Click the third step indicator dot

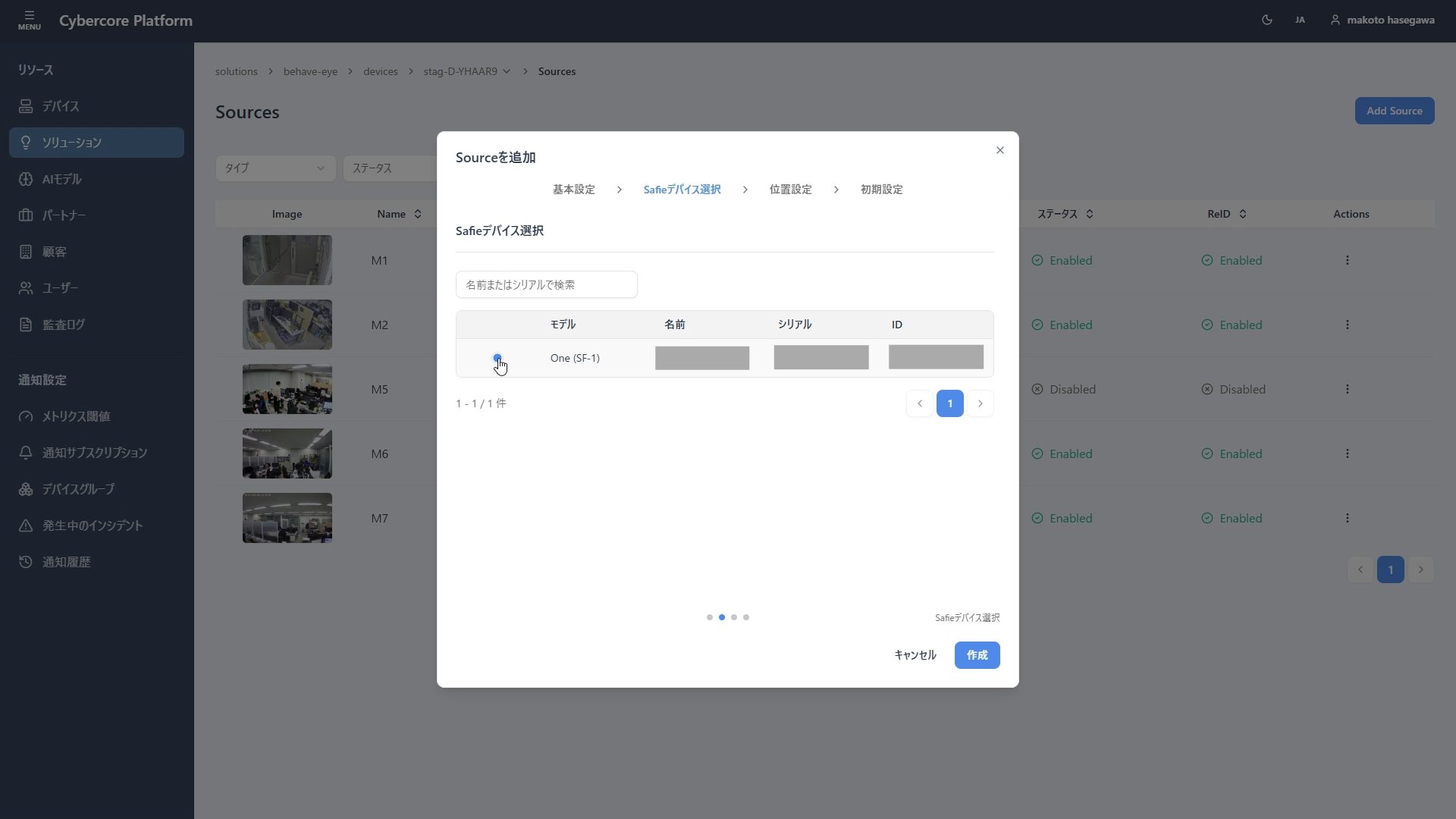point(733,617)
